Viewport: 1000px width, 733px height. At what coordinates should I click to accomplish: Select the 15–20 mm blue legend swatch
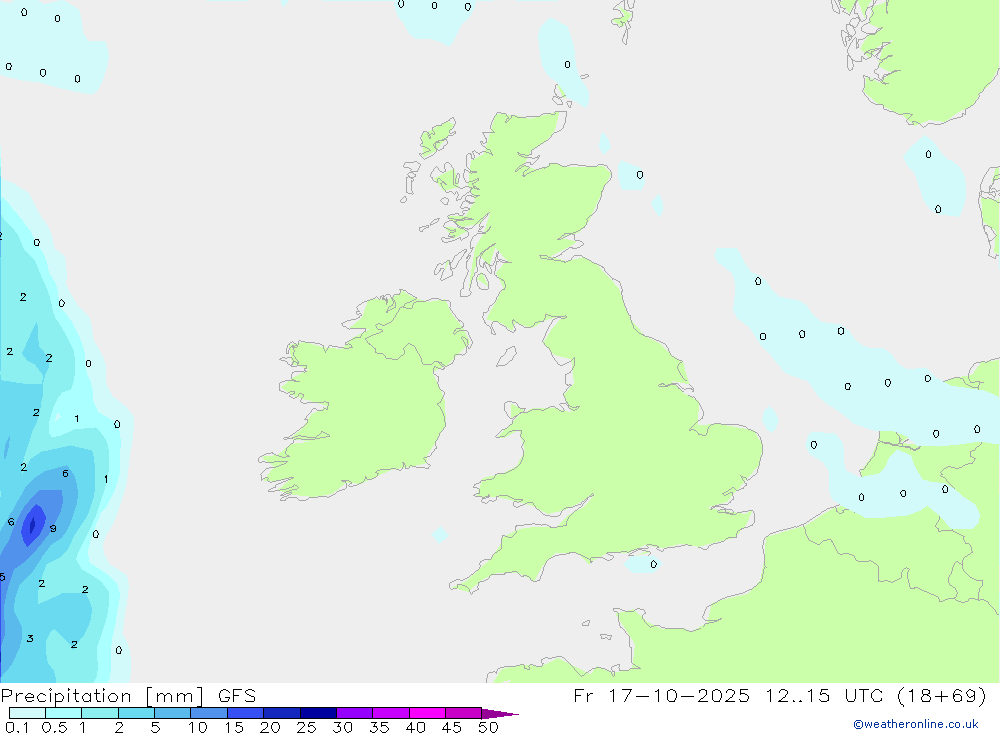click(246, 713)
